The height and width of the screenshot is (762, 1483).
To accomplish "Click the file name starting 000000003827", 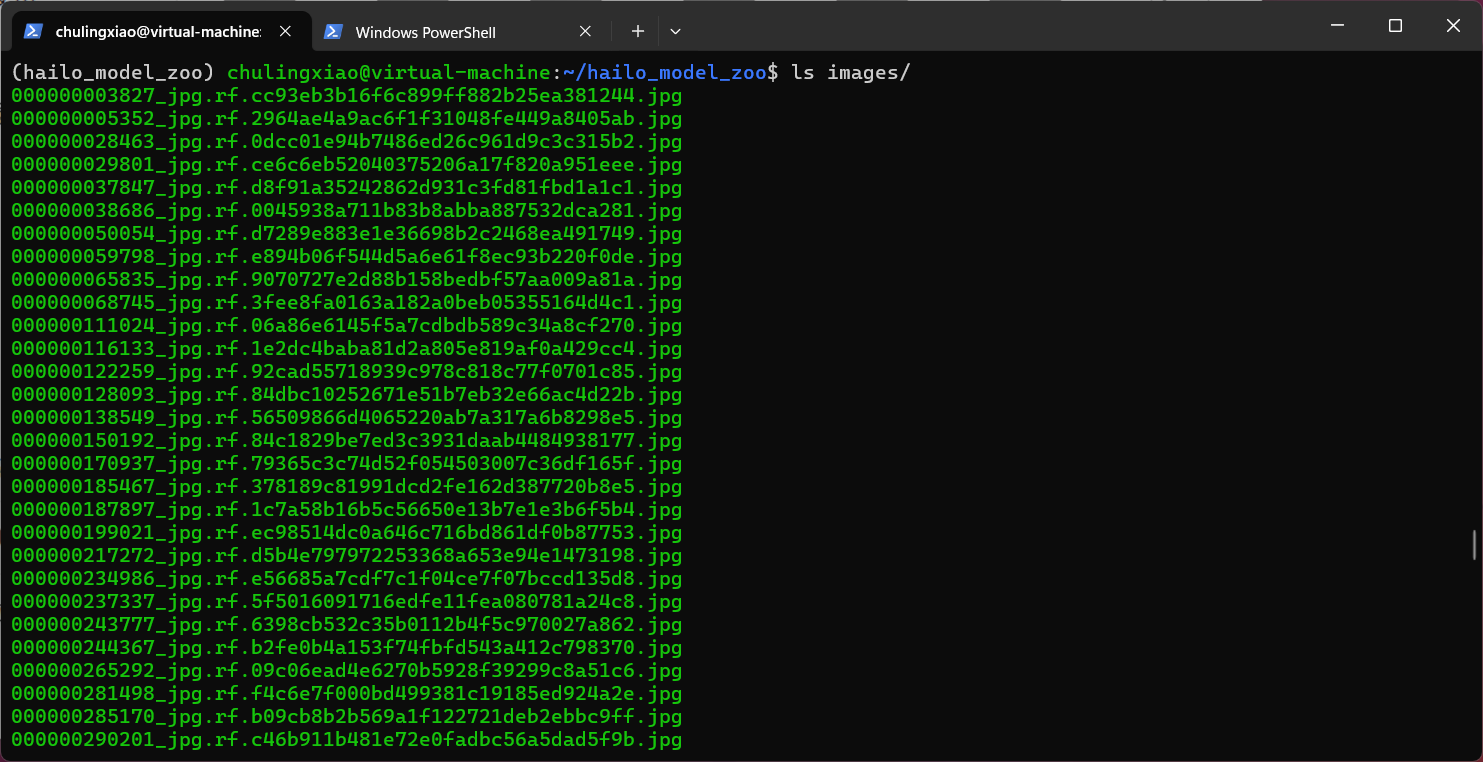I will [347, 96].
